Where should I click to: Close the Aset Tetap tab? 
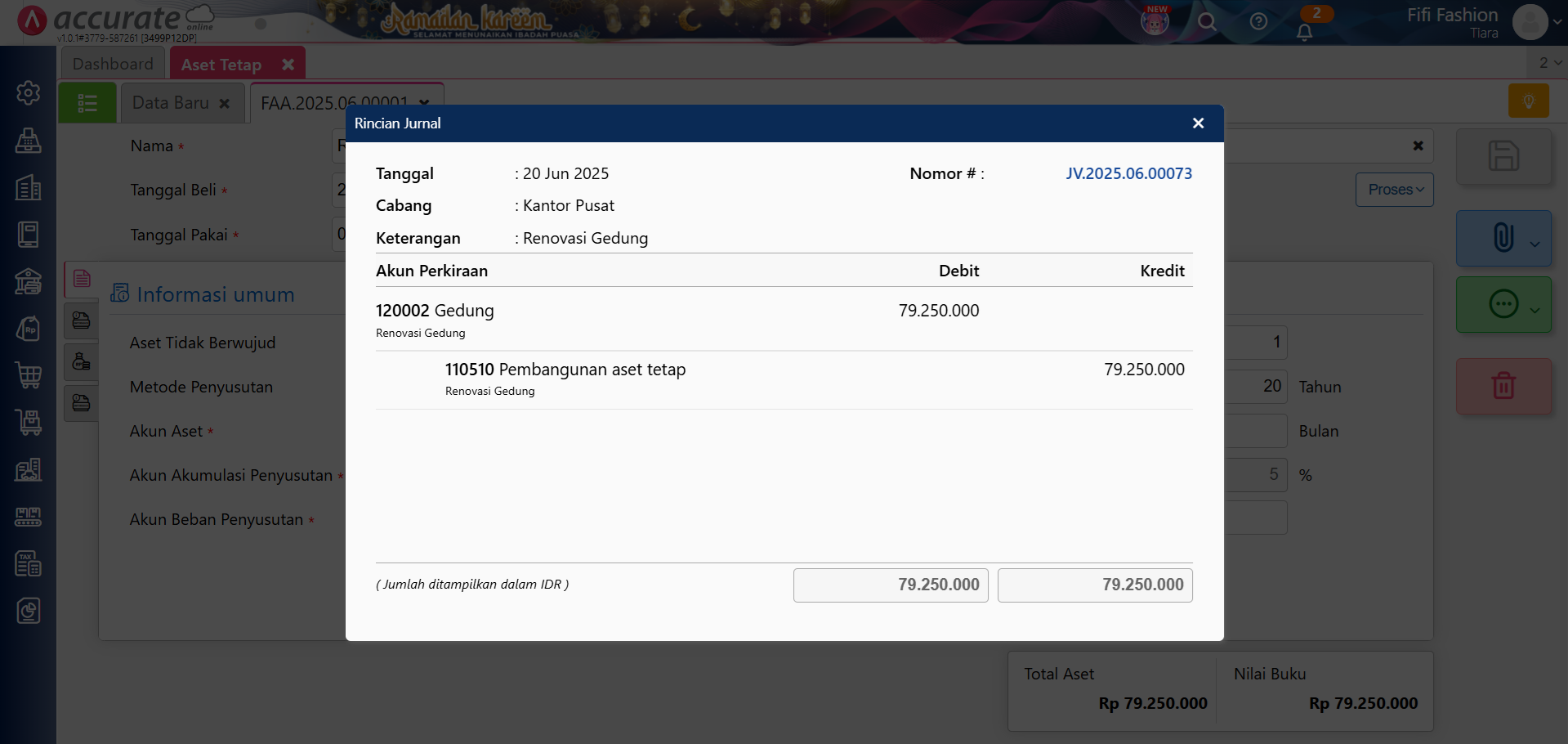(288, 65)
